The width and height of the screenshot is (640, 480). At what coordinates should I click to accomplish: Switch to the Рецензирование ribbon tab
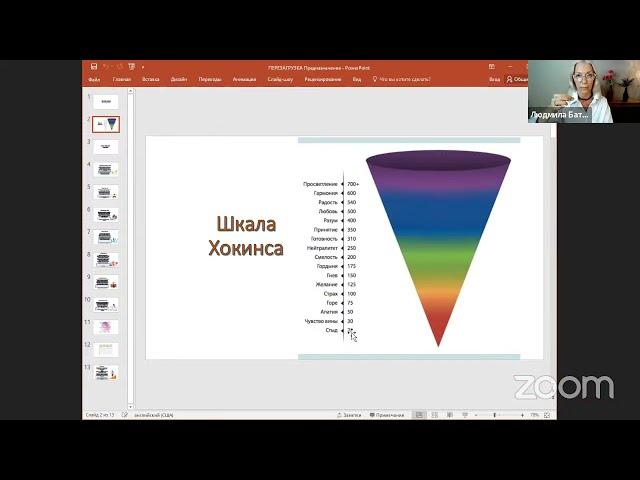[x=322, y=79]
